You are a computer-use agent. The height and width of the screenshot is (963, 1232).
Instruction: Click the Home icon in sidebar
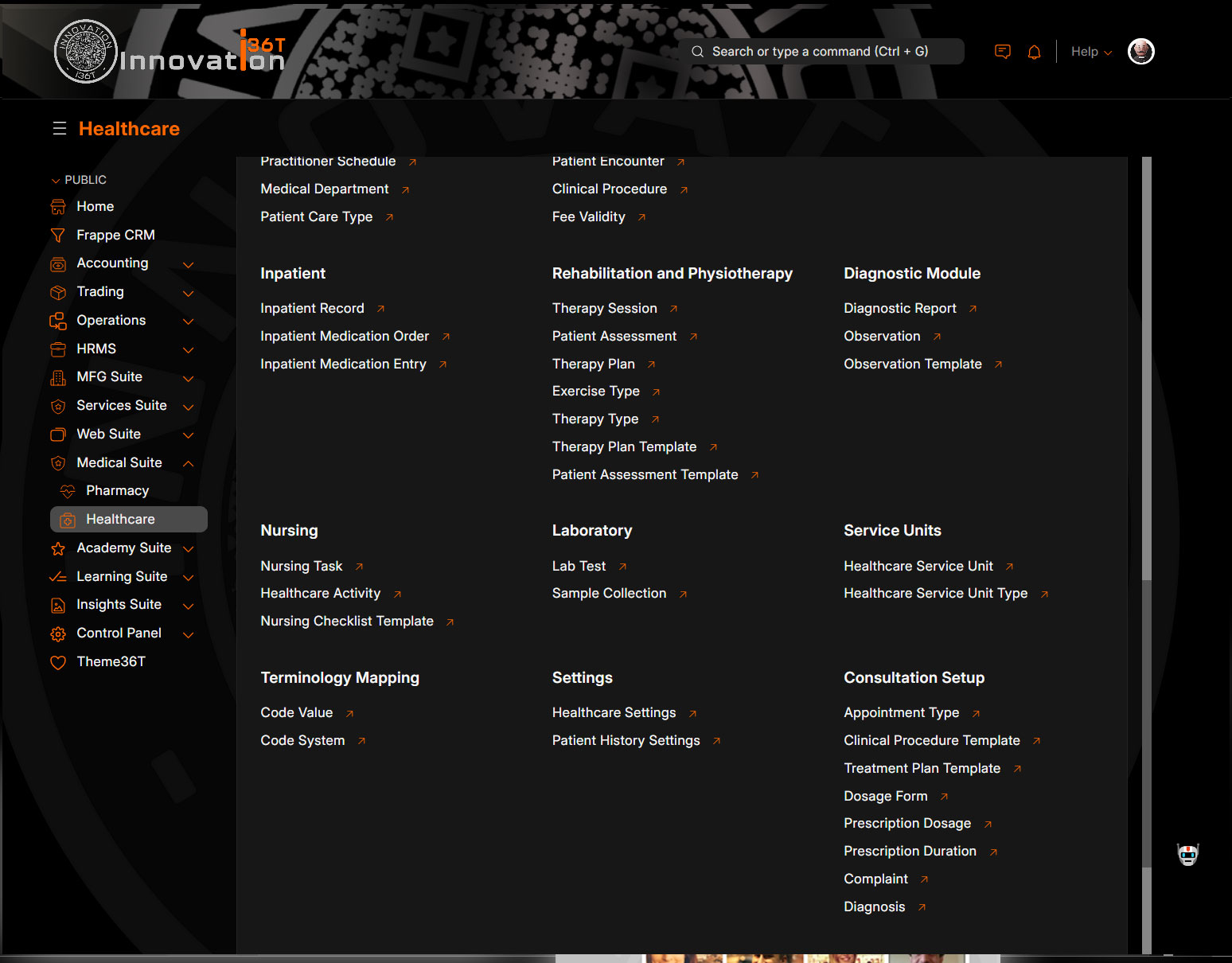click(58, 207)
